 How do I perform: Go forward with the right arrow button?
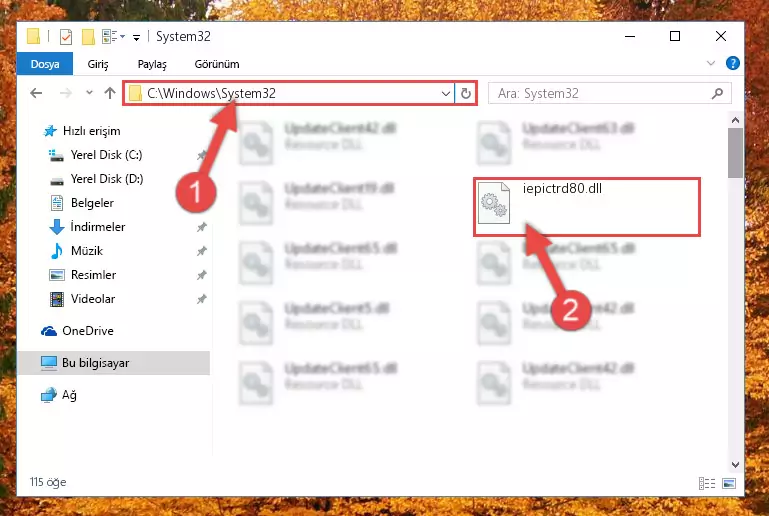pyautogui.click(x=66, y=93)
